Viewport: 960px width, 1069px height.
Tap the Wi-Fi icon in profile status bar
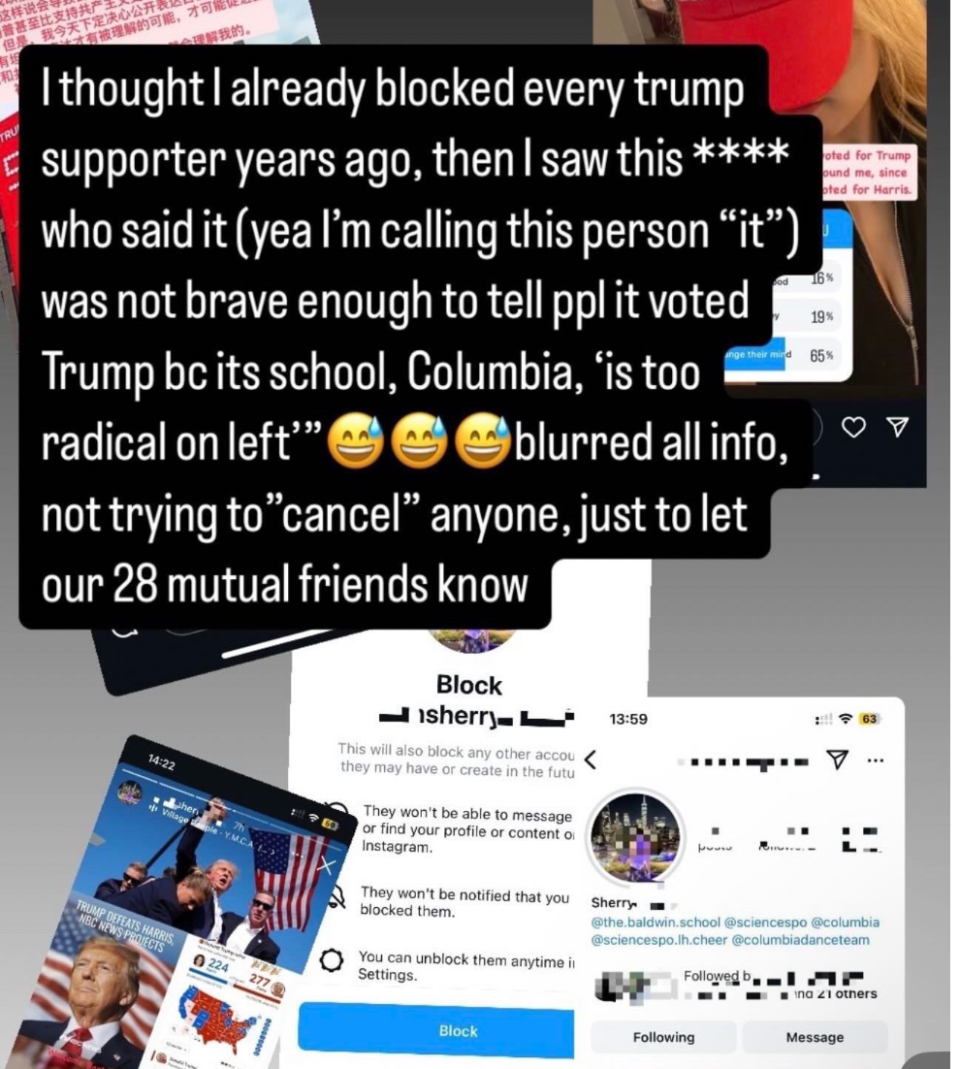coord(846,719)
